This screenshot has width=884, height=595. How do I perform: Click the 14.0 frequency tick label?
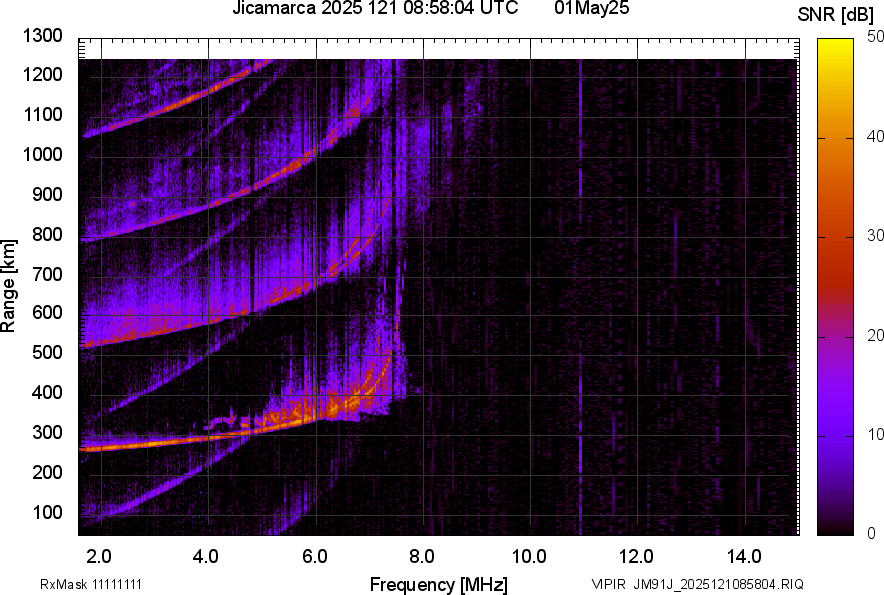click(x=744, y=557)
